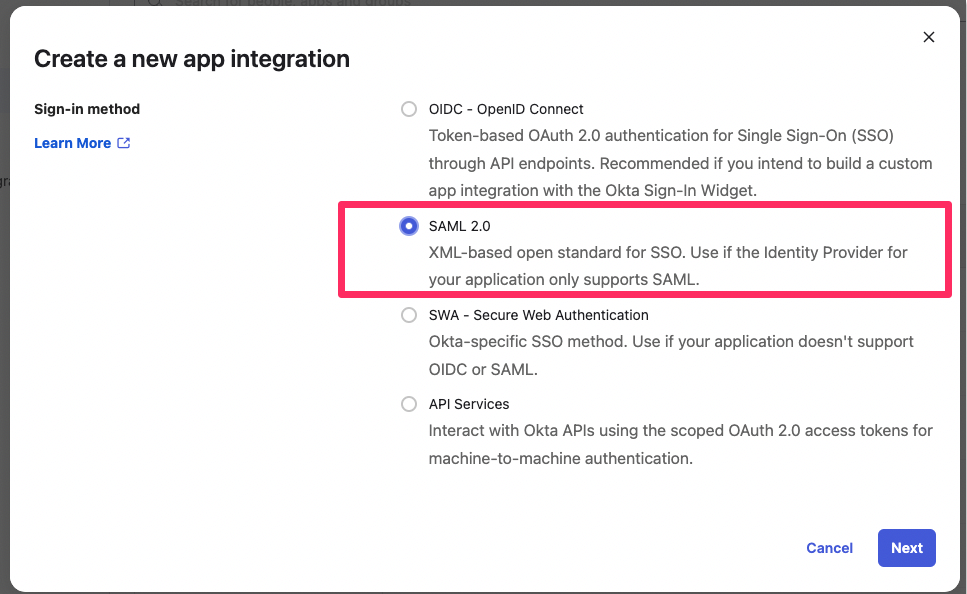Click the SWA - Secure Web Authentication label
Image resolution: width=967 pixels, height=594 pixels.
[538, 315]
